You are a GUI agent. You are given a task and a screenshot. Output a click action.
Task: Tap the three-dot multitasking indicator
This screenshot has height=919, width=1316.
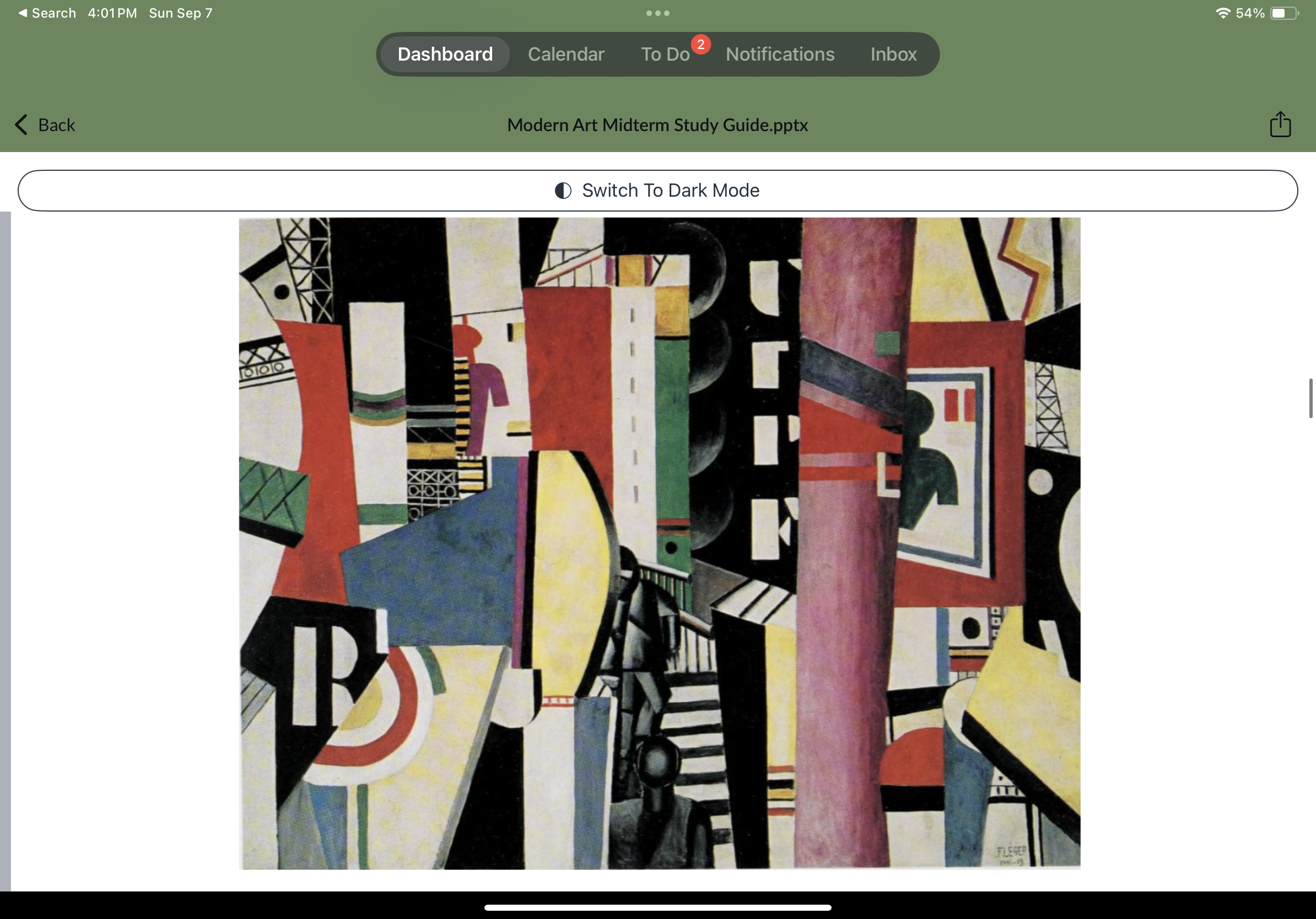[x=657, y=13]
